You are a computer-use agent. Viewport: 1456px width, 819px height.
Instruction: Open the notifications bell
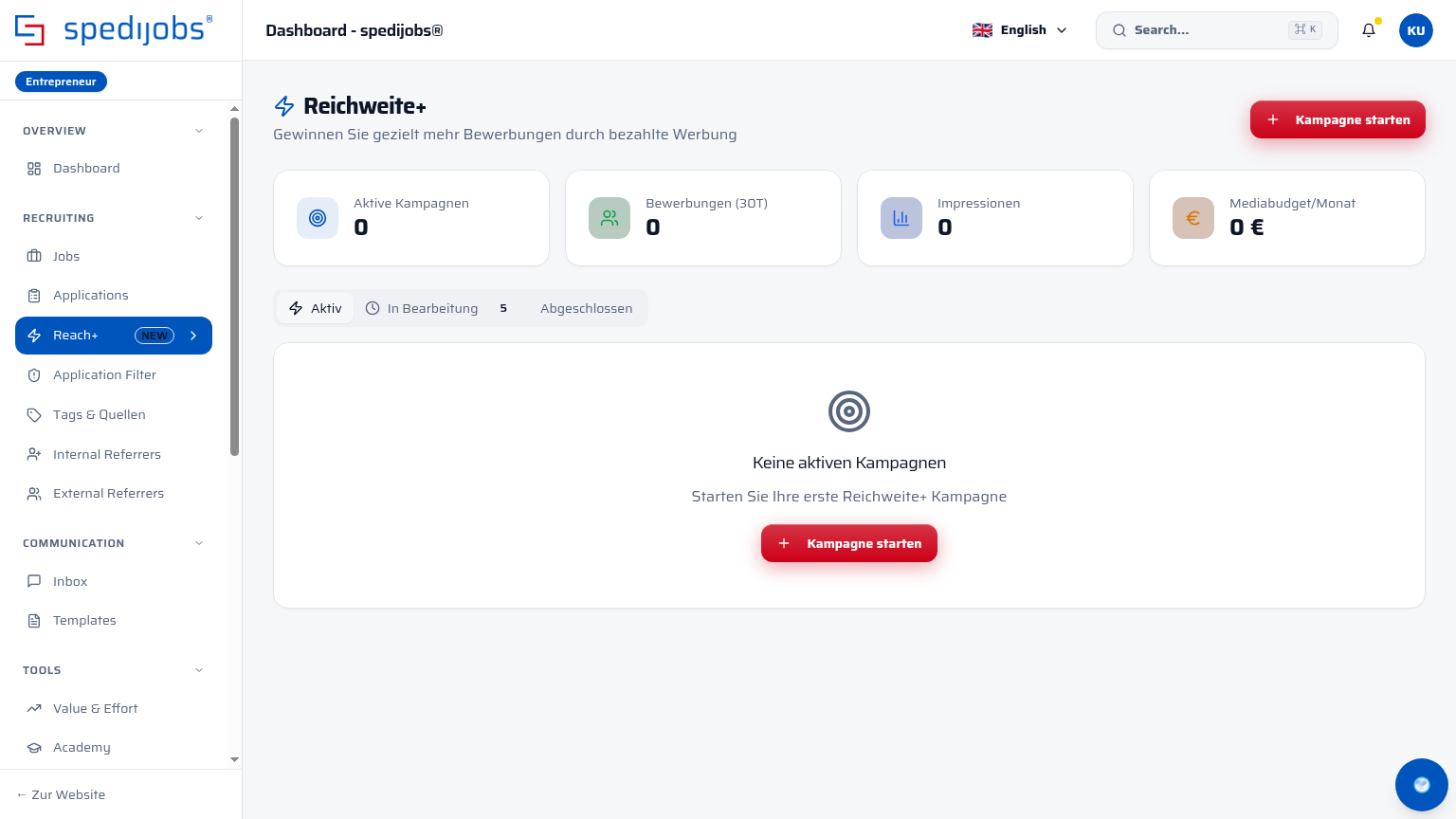tap(1369, 30)
